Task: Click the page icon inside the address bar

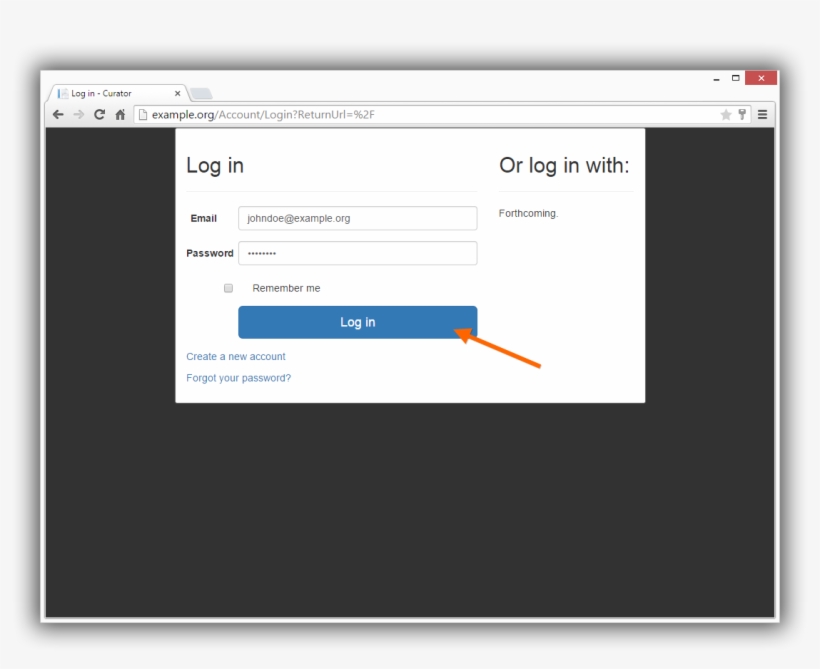Action: (x=141, y=114)
